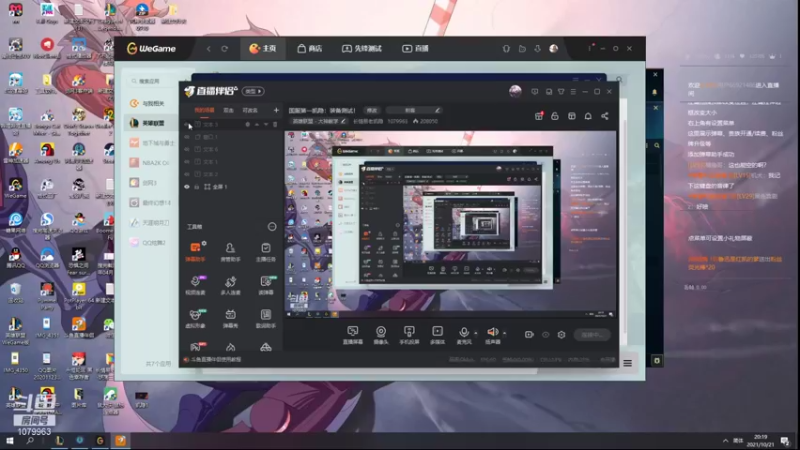This screenshot has width=800, height=450.
Task: Open the WeGame 商店 tab
Action: point(310,48)
